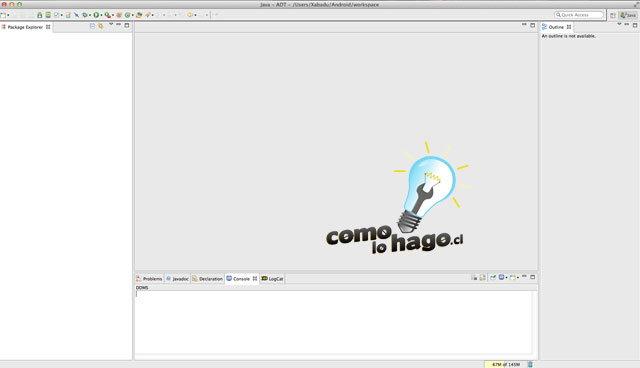Click the heap memory status bar
This screenshot has height=368, width=640.
click(x=505, y=364)
